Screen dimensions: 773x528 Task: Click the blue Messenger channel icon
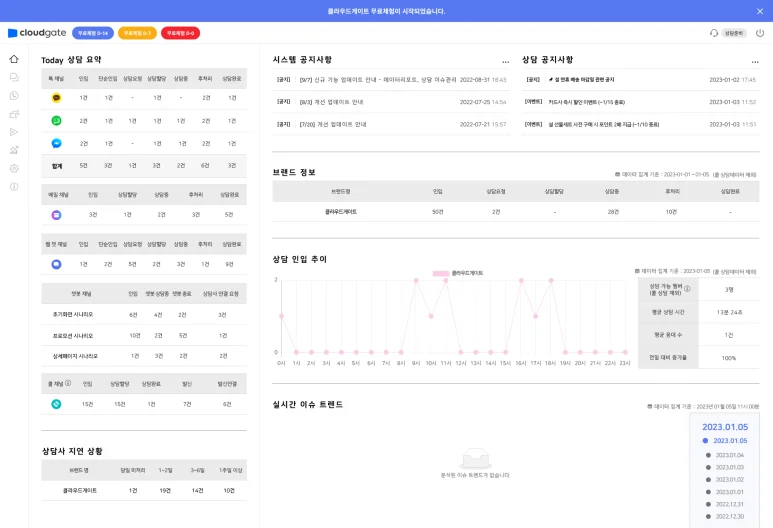coord(57,143)
